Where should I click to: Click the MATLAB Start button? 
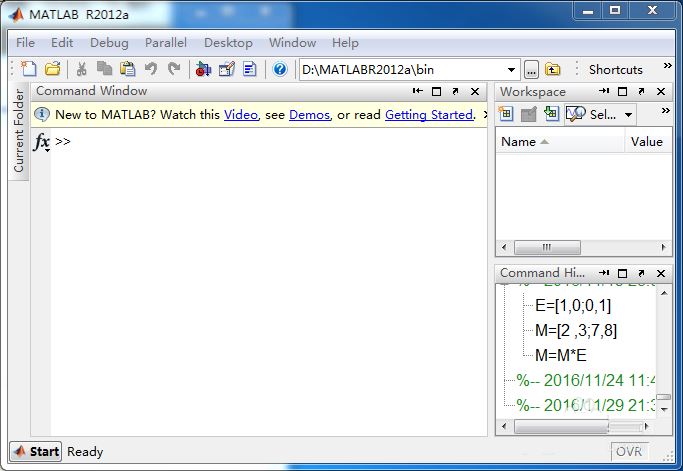coord(36,451)
